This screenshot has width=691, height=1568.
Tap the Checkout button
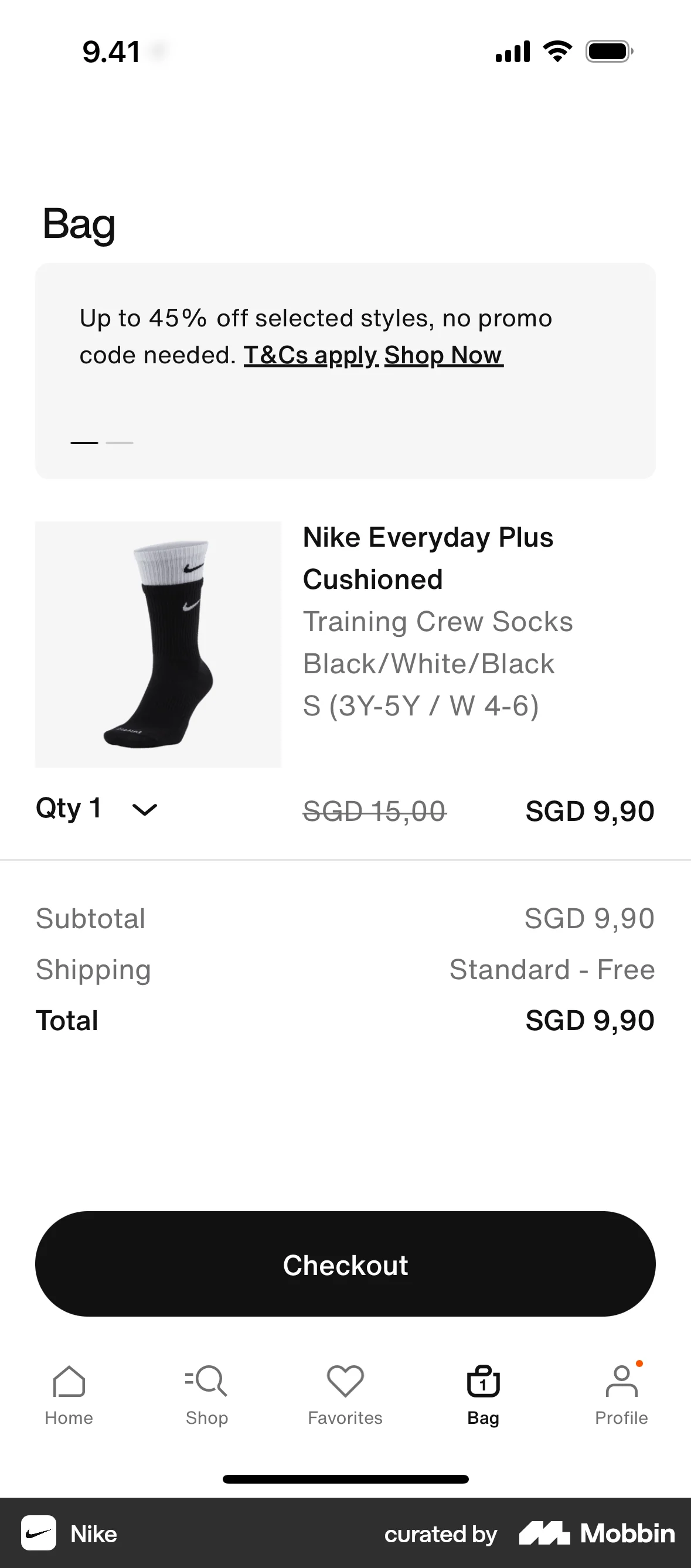click(345, 1264)
